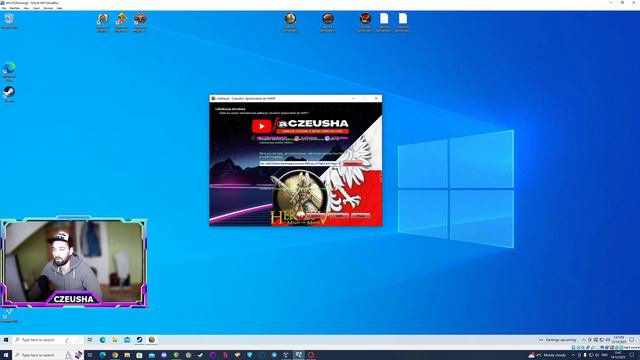The width and height of the screenshot is (640, 360).
Task: Open the clock in the guest VM taskbar
Action: coord(619,340)
